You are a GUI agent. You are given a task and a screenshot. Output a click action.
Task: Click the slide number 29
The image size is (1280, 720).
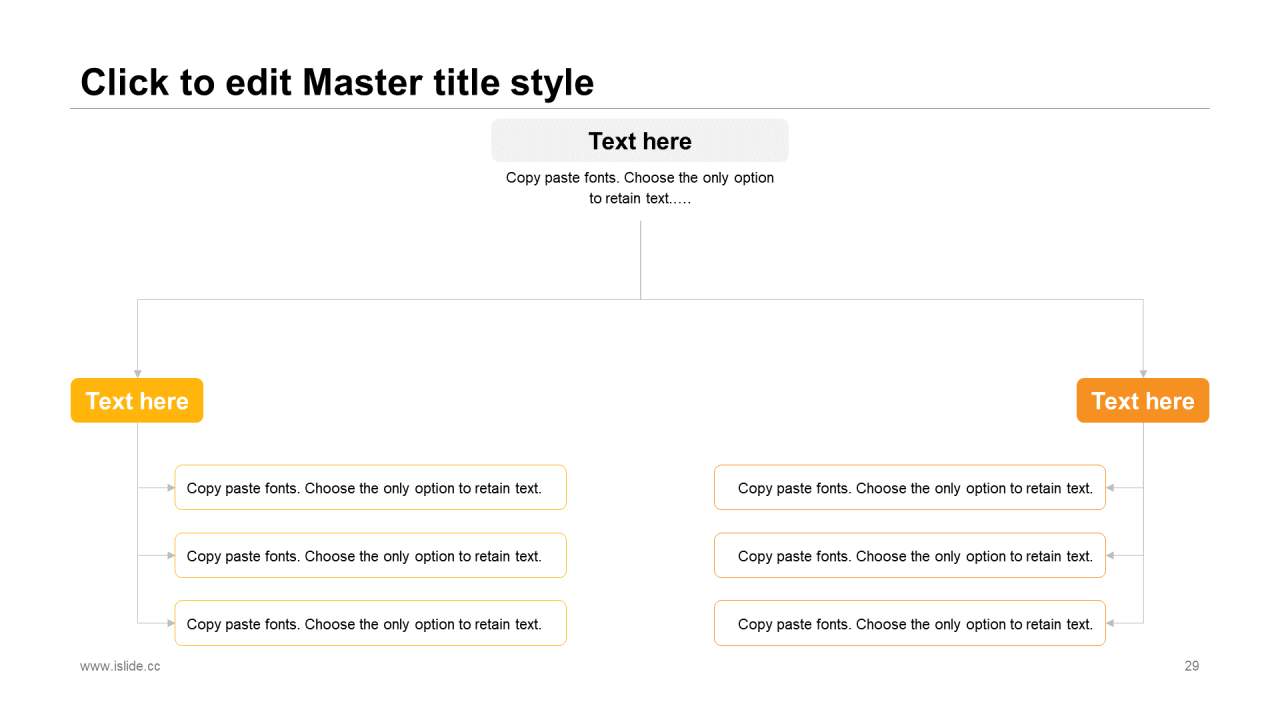pyautogui.click(x=1192, y=666)
